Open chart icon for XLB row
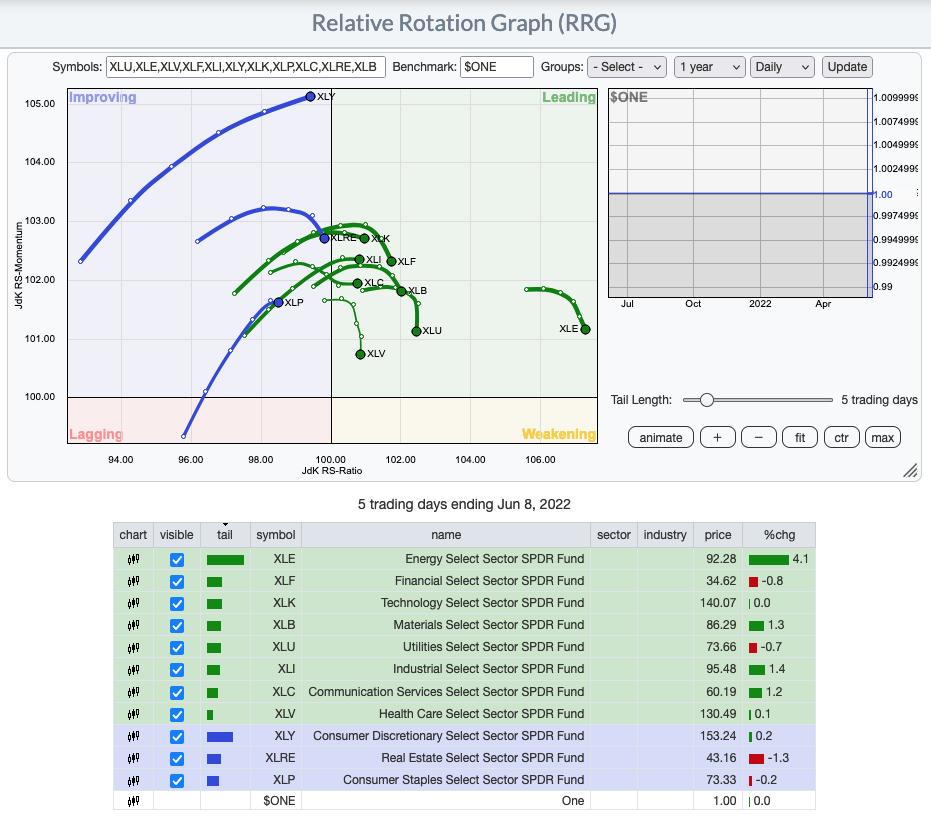931x817 pixels. click(x=133, y=625)
